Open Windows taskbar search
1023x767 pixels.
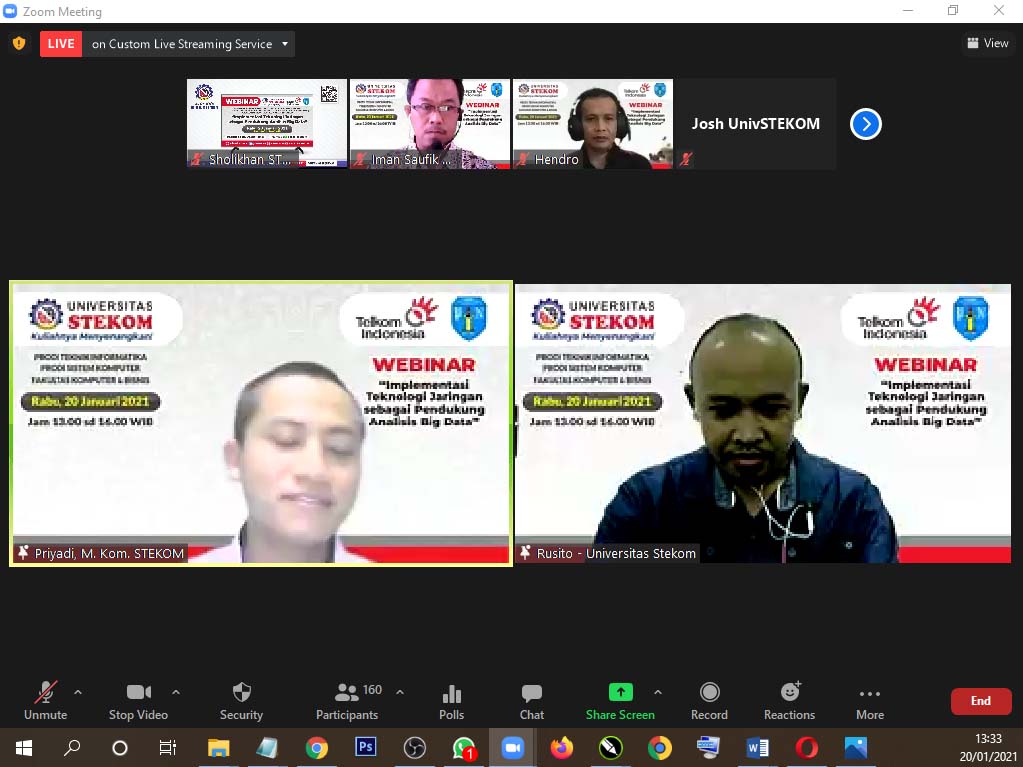[72, 747]
